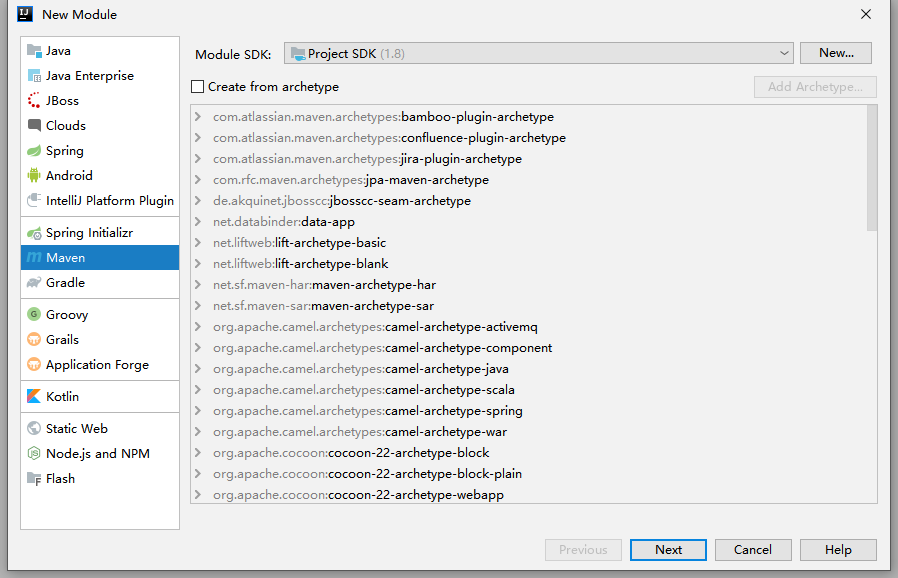
Task: Expand net.databinder data-app archetype
Action: (x=198, y=222)
